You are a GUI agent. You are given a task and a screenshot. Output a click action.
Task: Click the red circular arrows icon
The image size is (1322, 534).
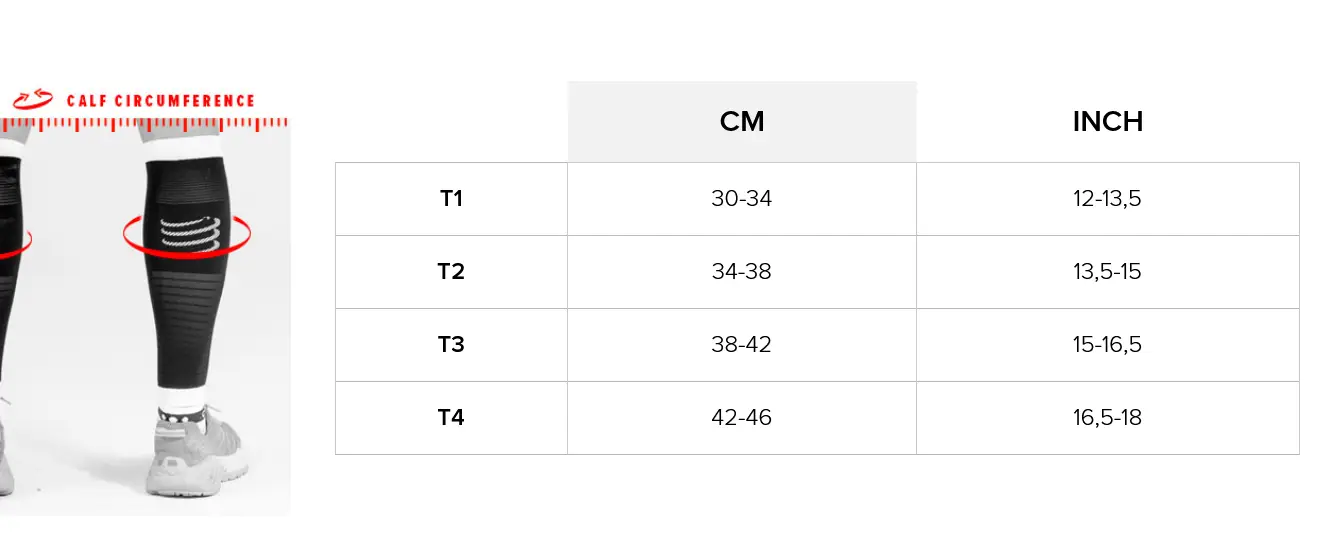(x=33, y=99)
